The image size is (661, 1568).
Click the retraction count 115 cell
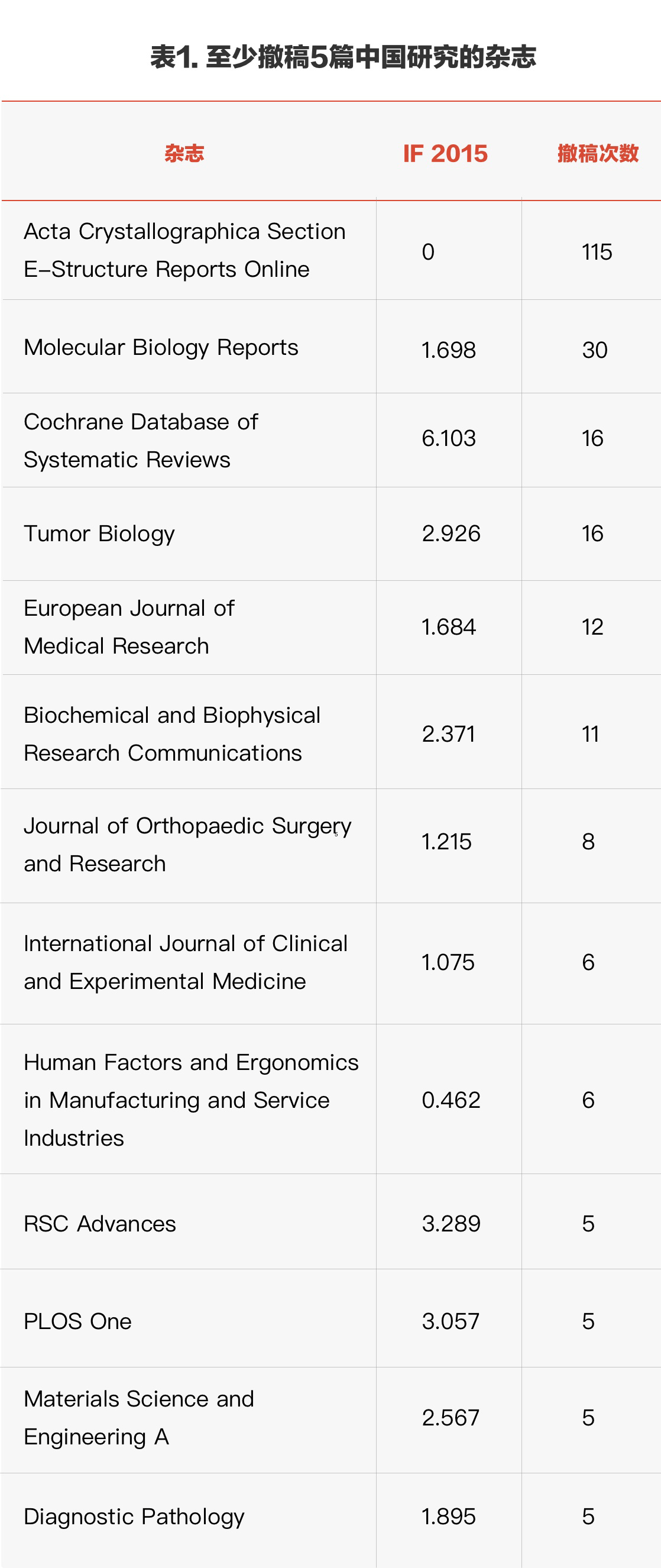(597, 252)
